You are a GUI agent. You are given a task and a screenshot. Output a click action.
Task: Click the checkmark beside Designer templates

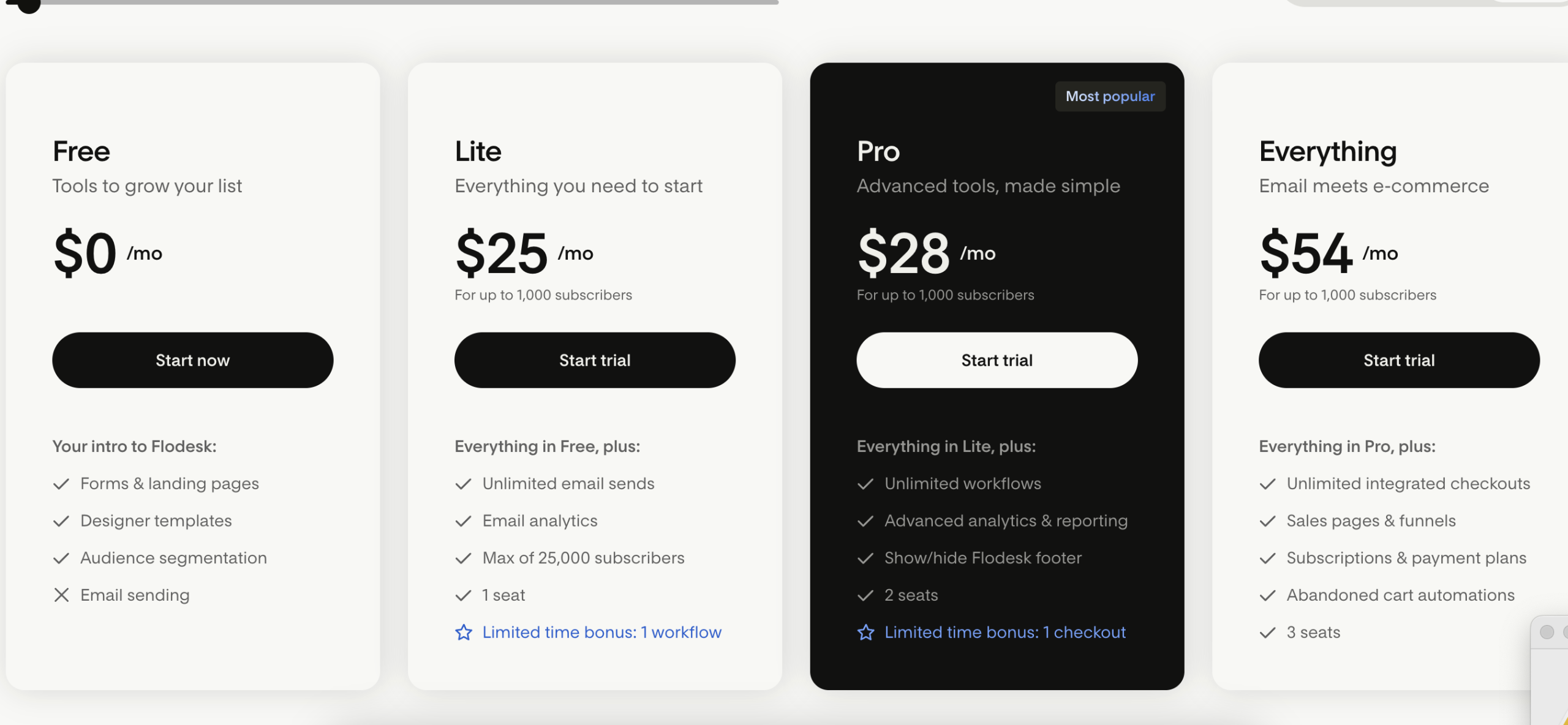tap(61, 521)
